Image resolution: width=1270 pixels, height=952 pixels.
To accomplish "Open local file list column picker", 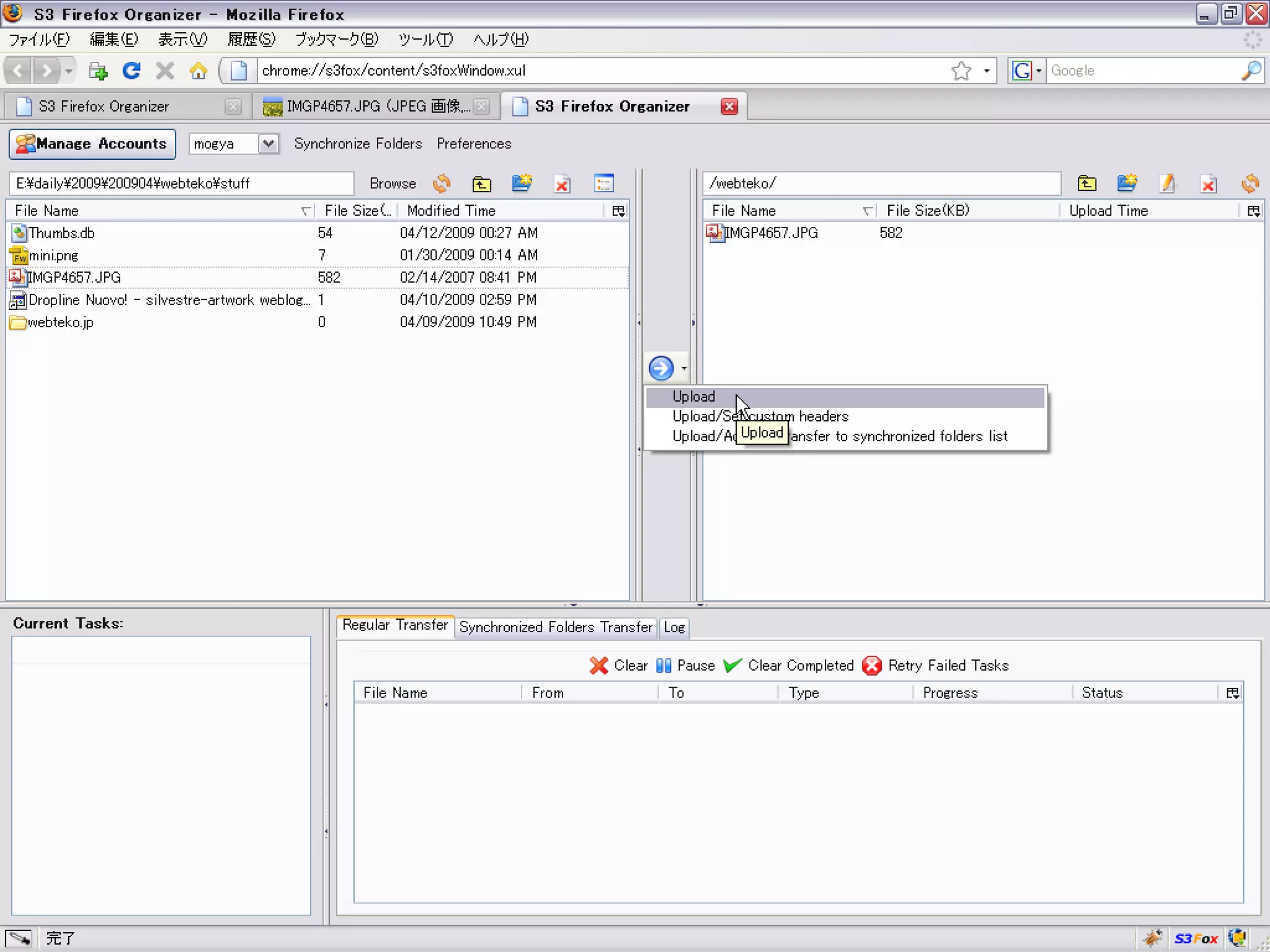I will click(x=618, y=211).
